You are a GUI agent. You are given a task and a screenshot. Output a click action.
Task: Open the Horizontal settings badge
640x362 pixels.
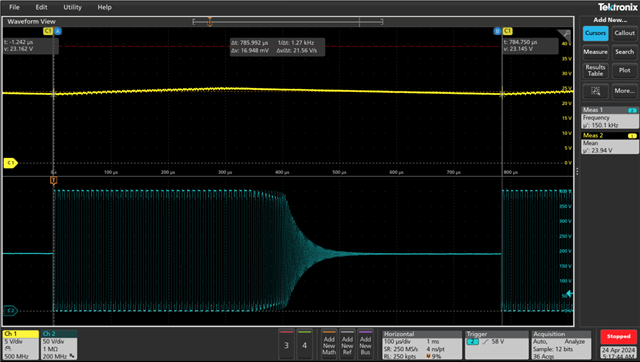422,345
